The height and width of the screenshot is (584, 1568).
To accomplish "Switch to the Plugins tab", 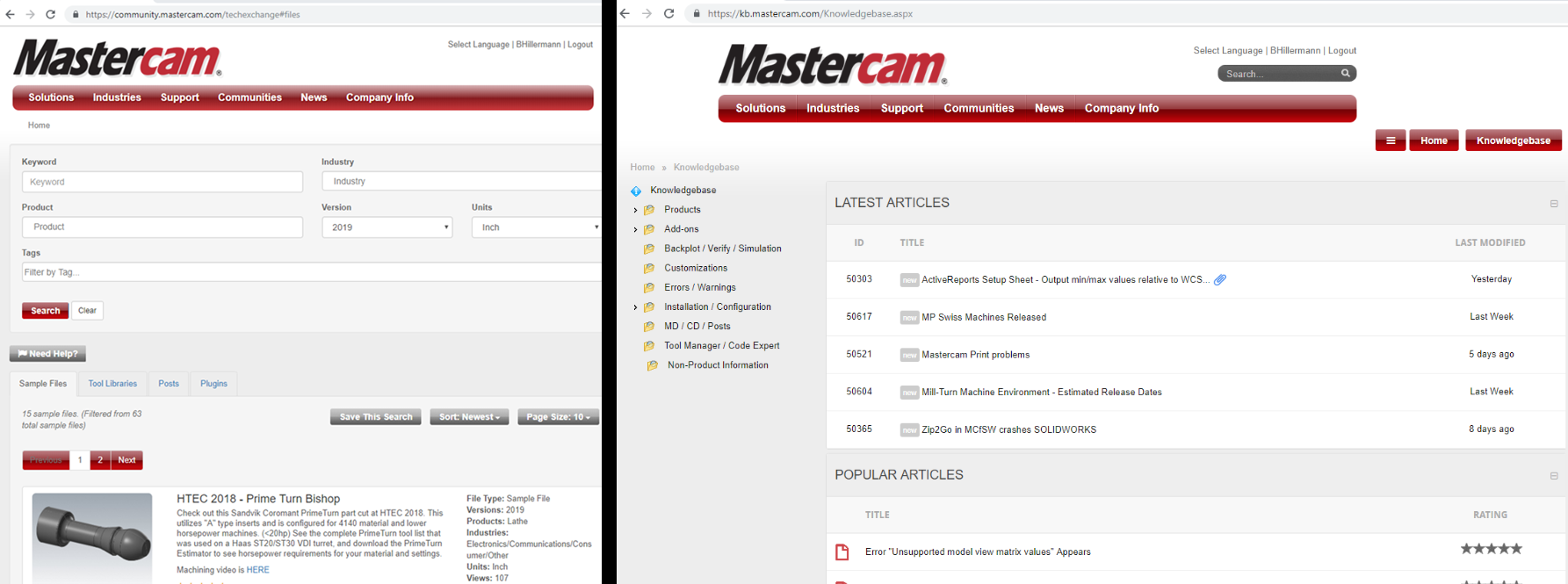I will tap(213, 384).
